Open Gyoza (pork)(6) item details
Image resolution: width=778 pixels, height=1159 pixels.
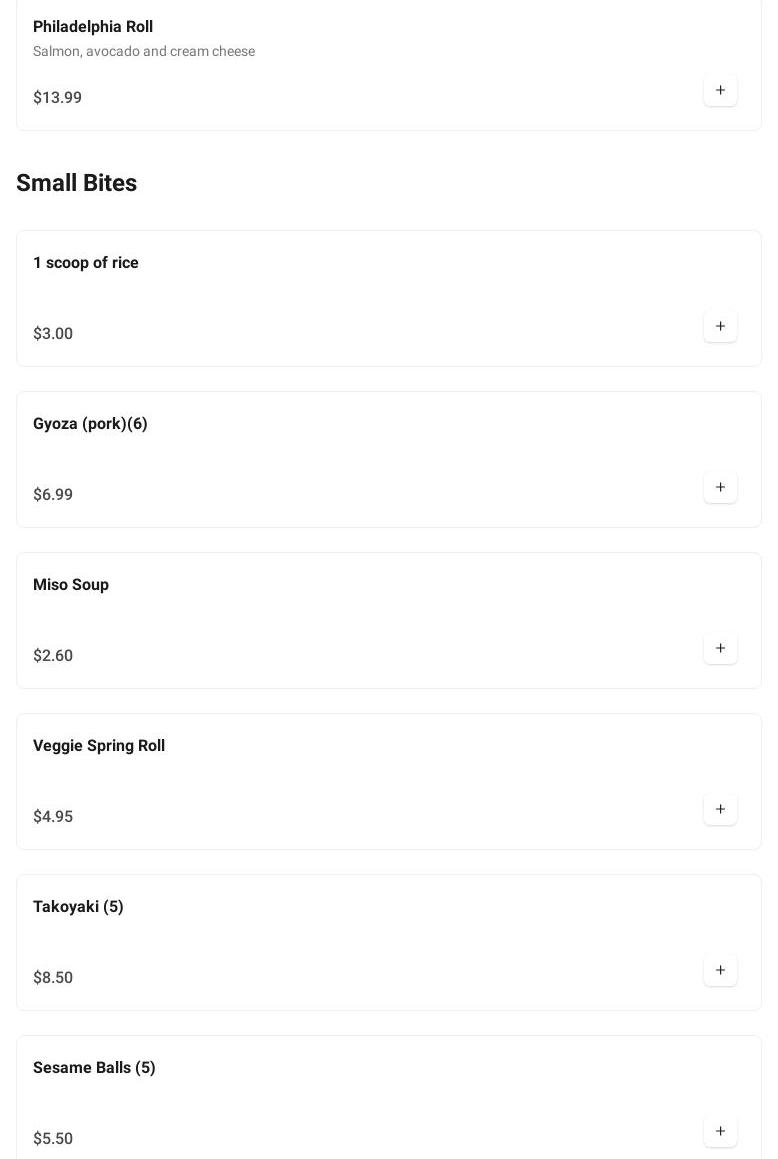[90, 424]
